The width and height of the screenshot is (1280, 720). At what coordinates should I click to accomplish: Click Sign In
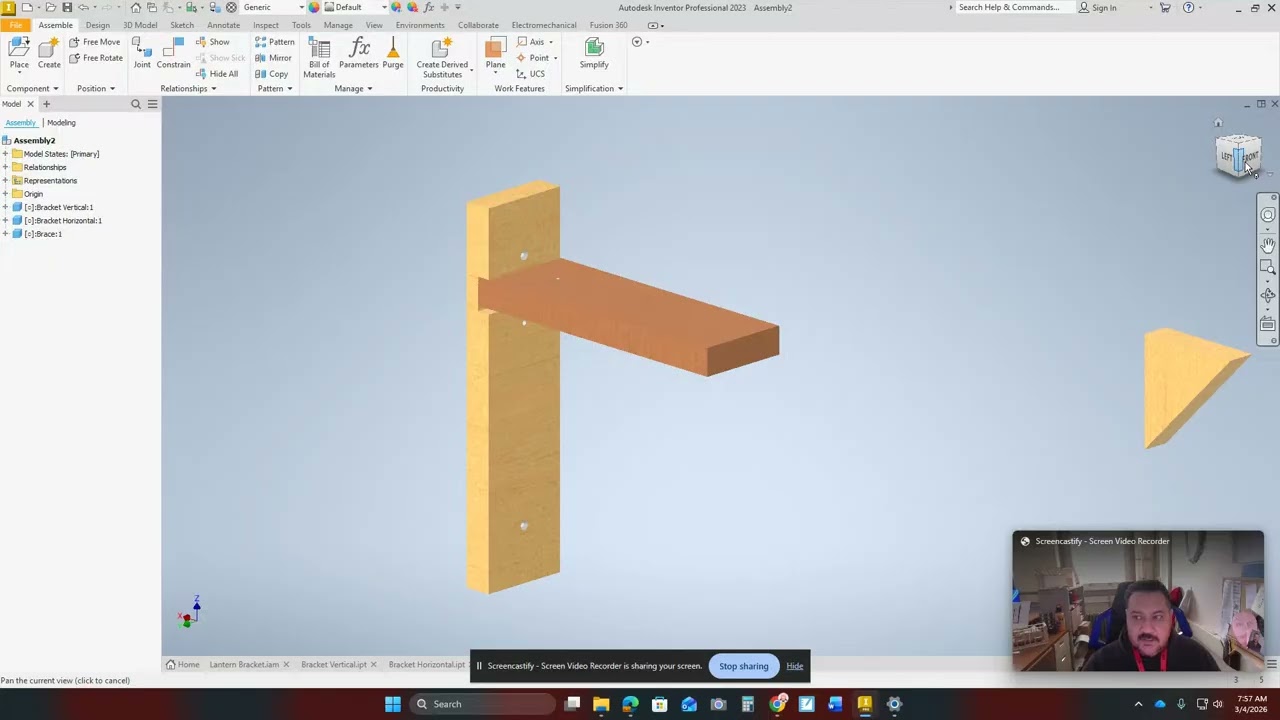[1098, 7]
